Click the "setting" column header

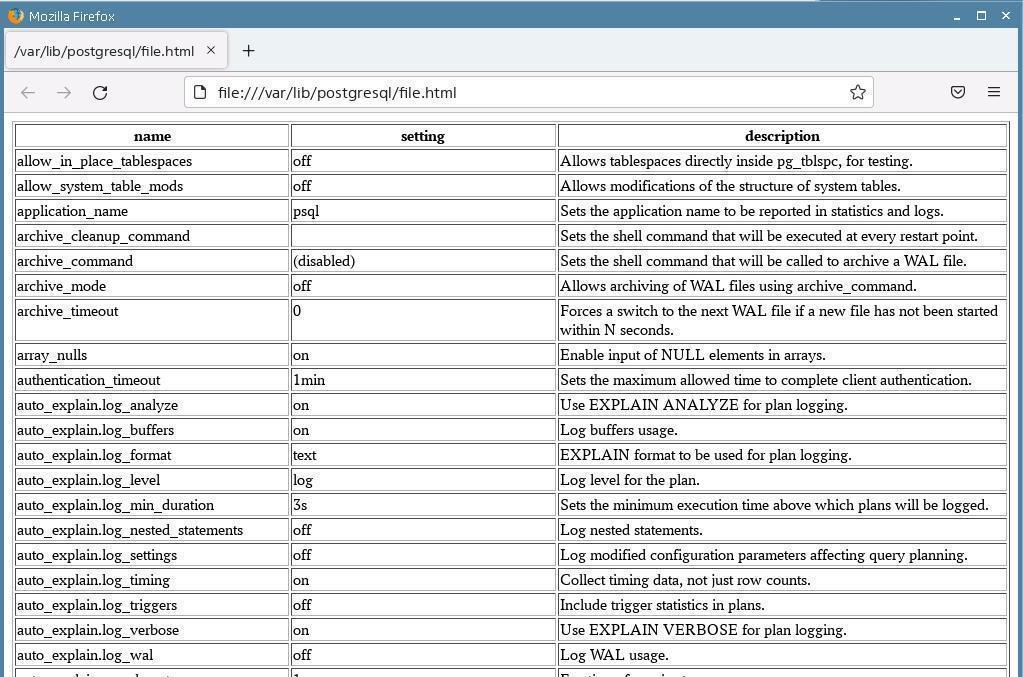[x=422, y=136]
